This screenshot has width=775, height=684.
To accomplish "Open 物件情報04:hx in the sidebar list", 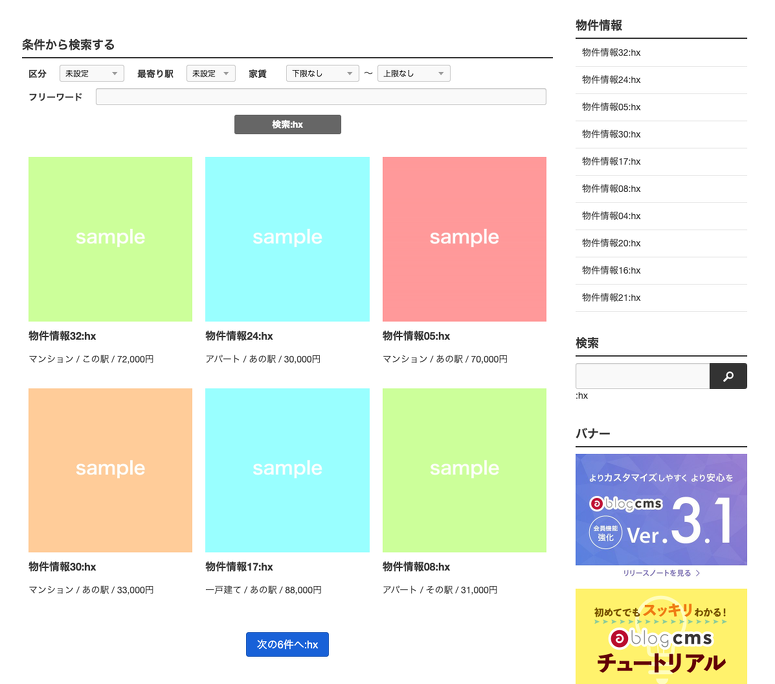I will (x=611, y=216).
